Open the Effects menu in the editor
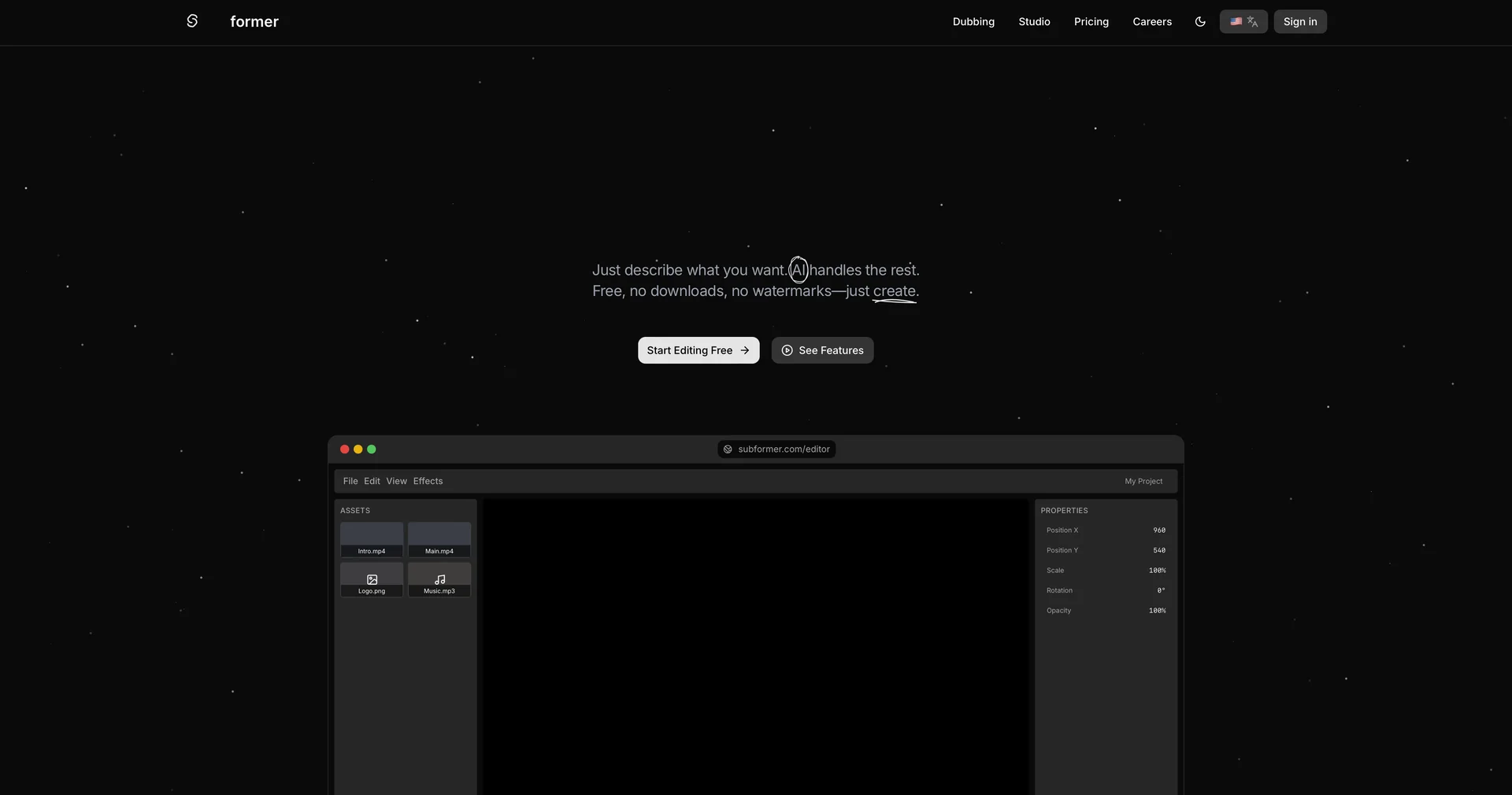The width and height of the screenshot is (1512, 795). pyautogui.click(x=428, y=481)
